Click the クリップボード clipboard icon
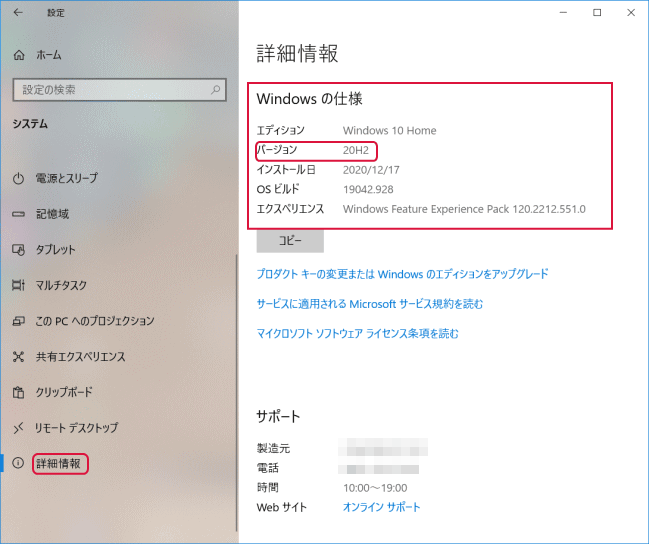649x544 pixels. point(18,392)
